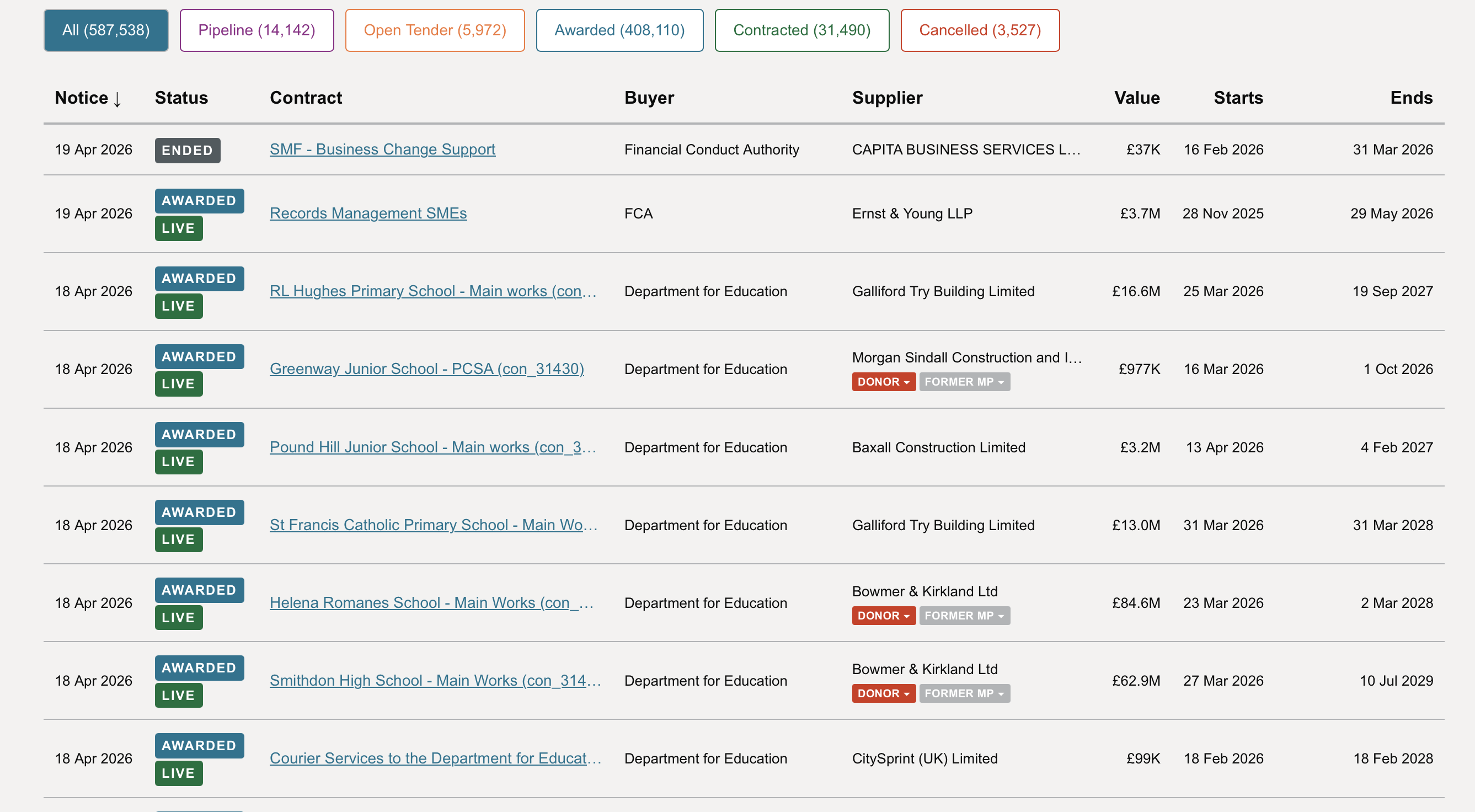Image resolution: width=1475 pixels, height=812 pixels.
Task: Expand DONOR dropdown for Morgan Sindall
Action: [x=883, y=382]
